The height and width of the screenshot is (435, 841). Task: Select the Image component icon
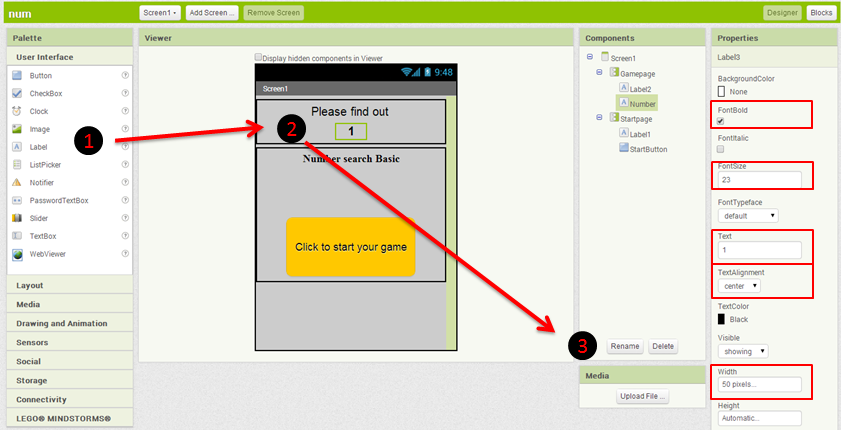point(17,129)
